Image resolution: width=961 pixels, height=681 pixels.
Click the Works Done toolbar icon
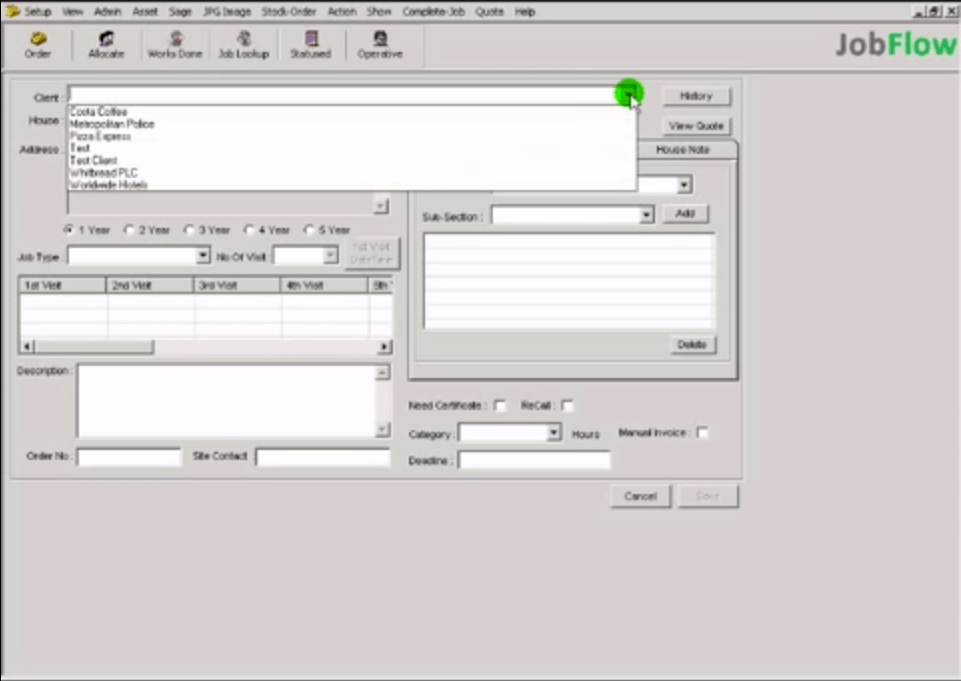click(175, 45)
